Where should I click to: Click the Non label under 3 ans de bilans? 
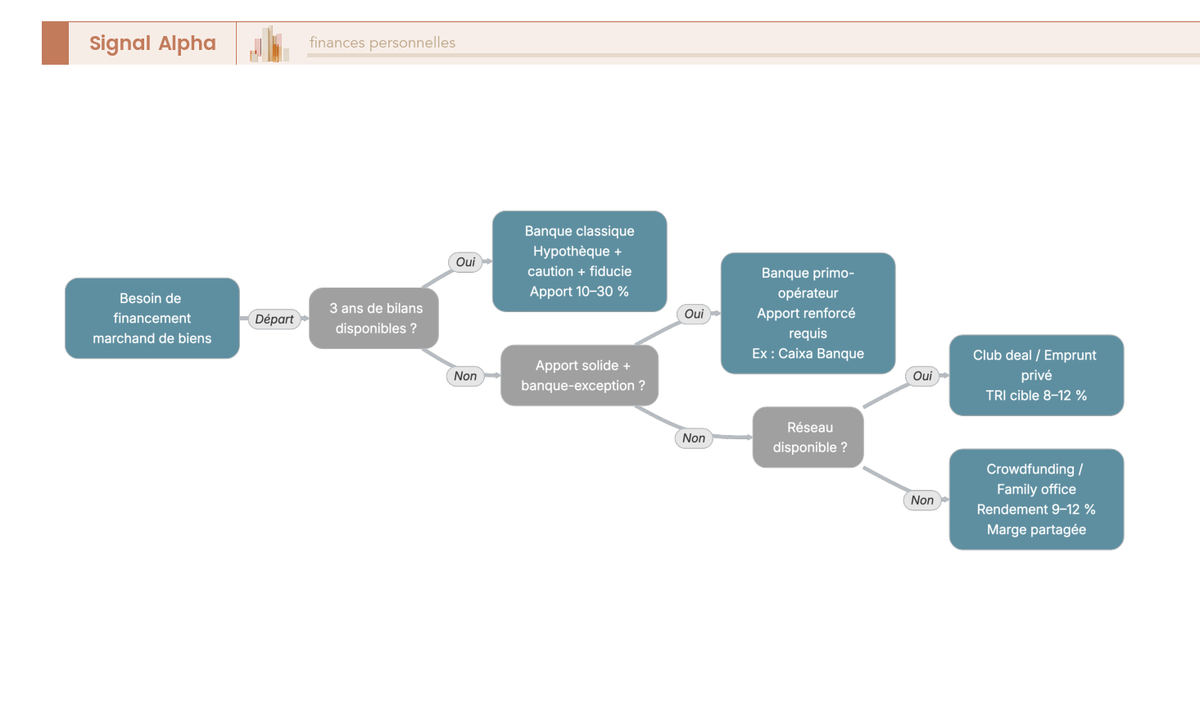click(465, 376)
